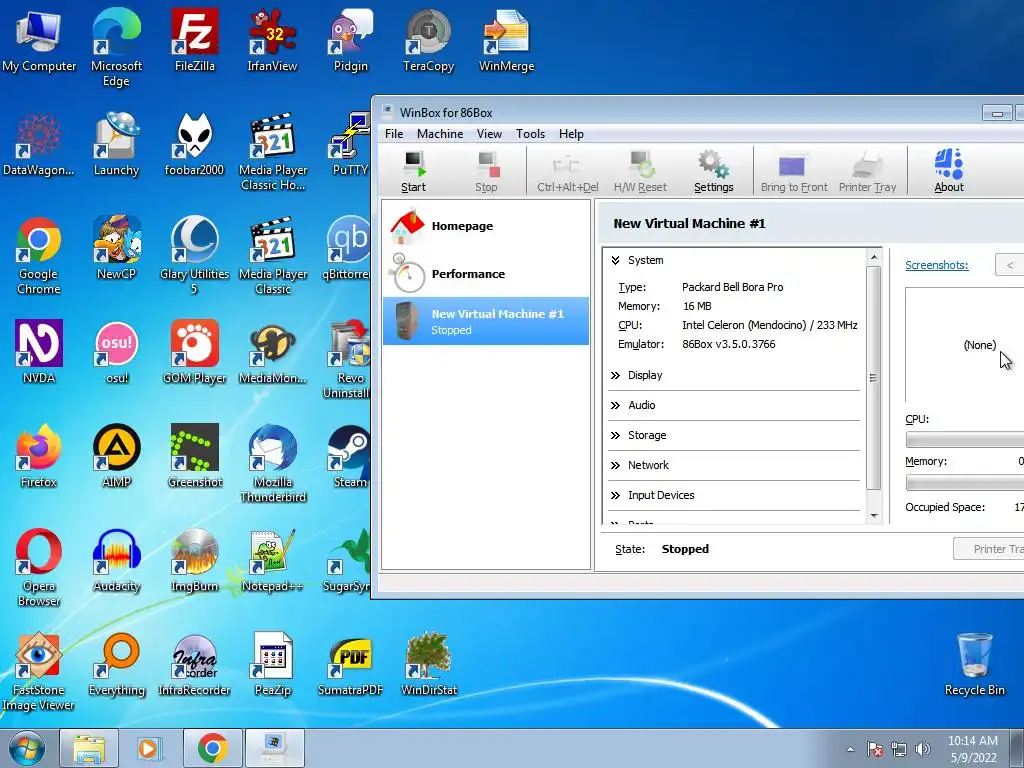Open the Machine menu
Image resolution: width=1024 pixels, height=768 pixels.
tap(440, 134)
